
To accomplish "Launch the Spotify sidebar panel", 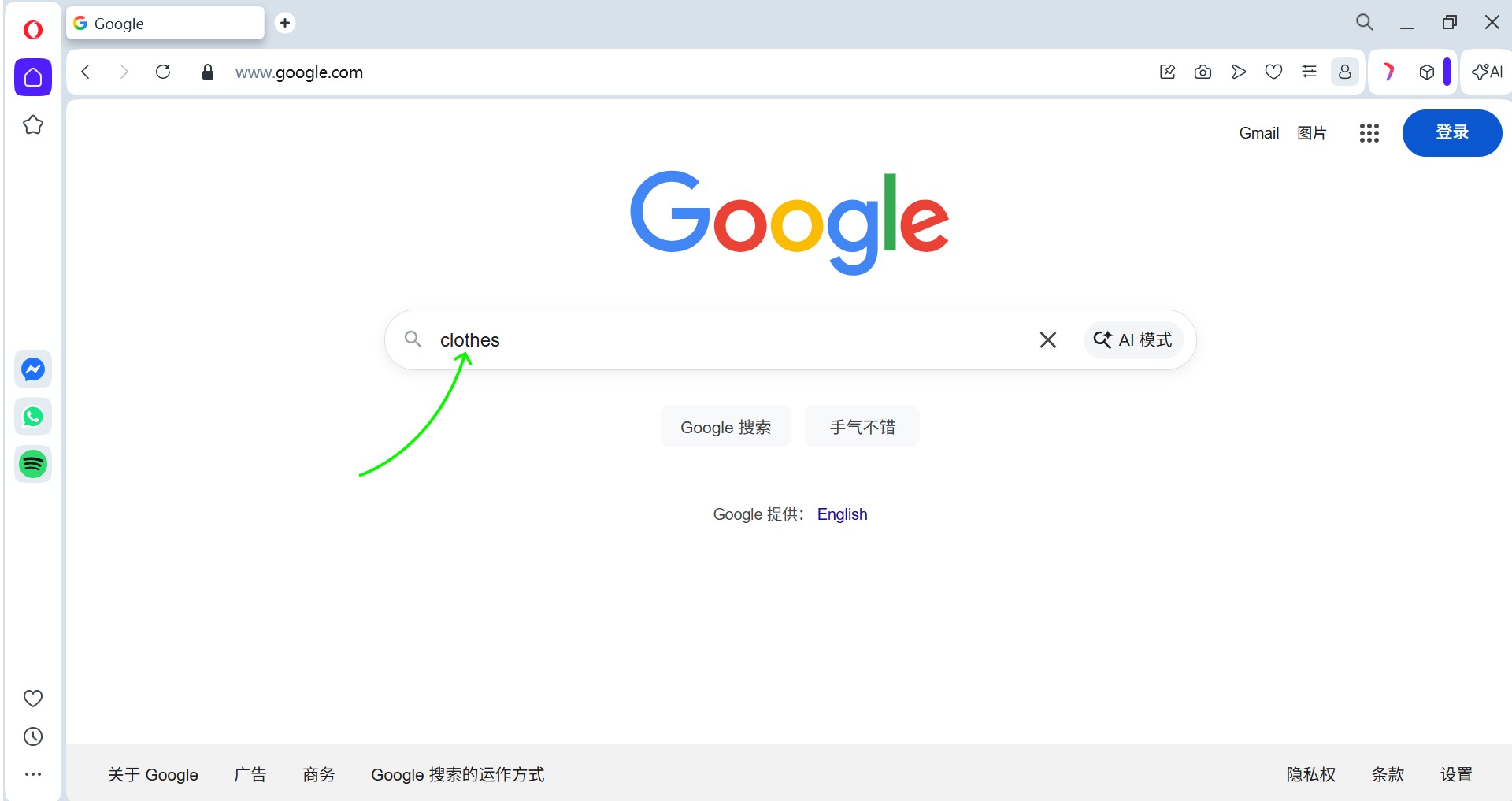I will tap(33, 464).
